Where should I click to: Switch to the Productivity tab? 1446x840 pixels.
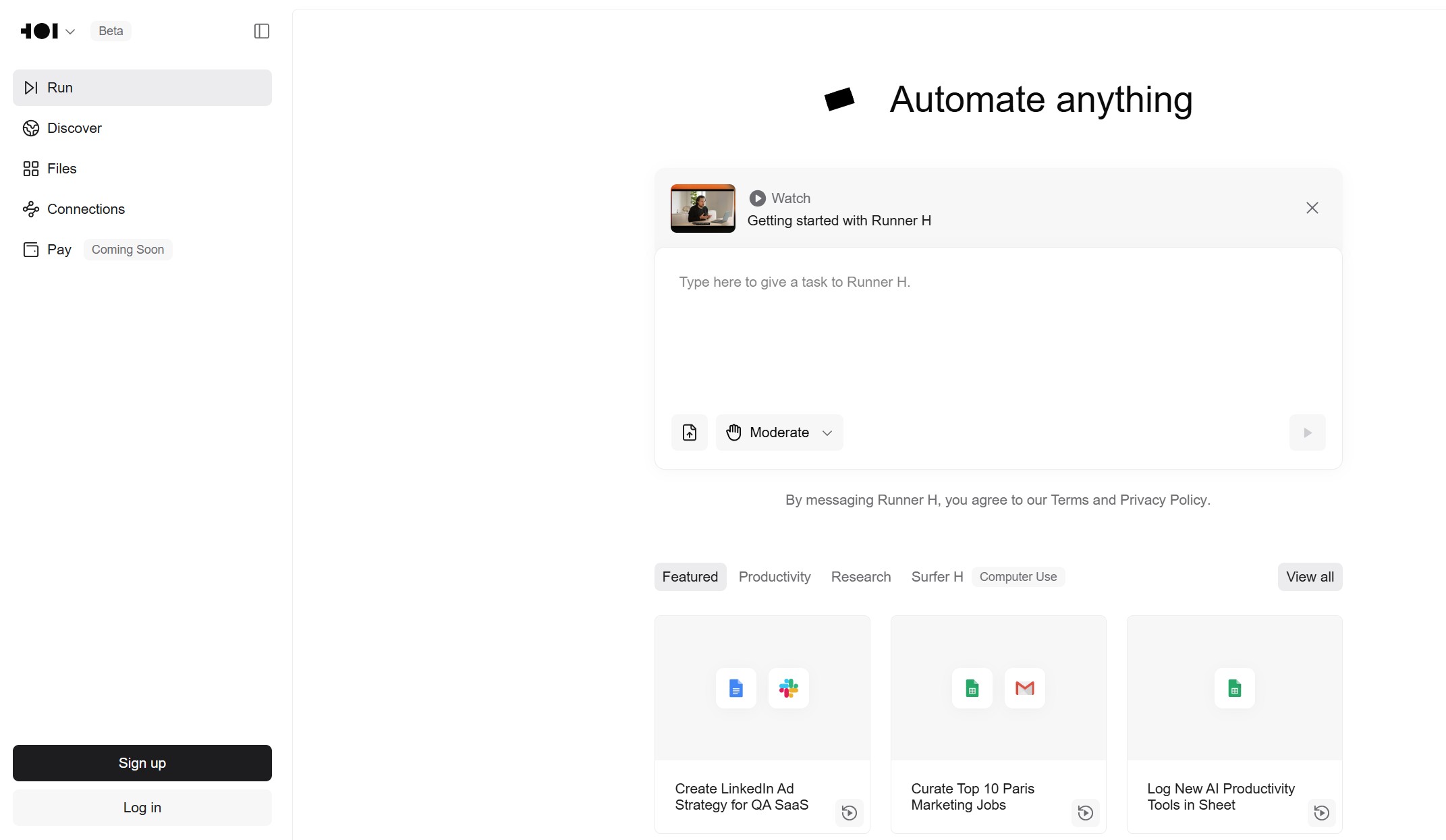coord(775,577)
